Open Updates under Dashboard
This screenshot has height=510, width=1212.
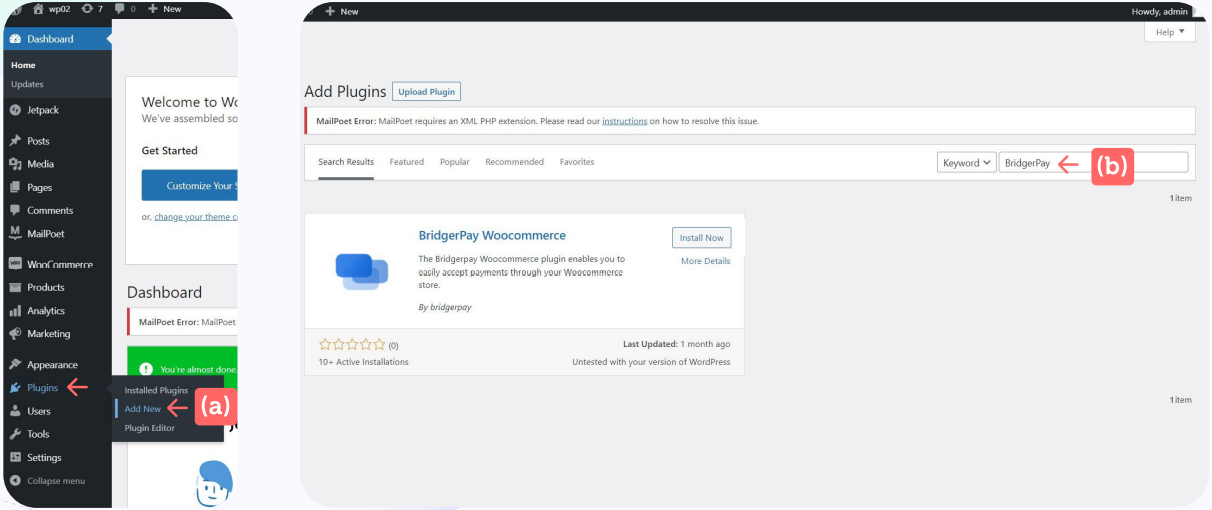[27, 84]
